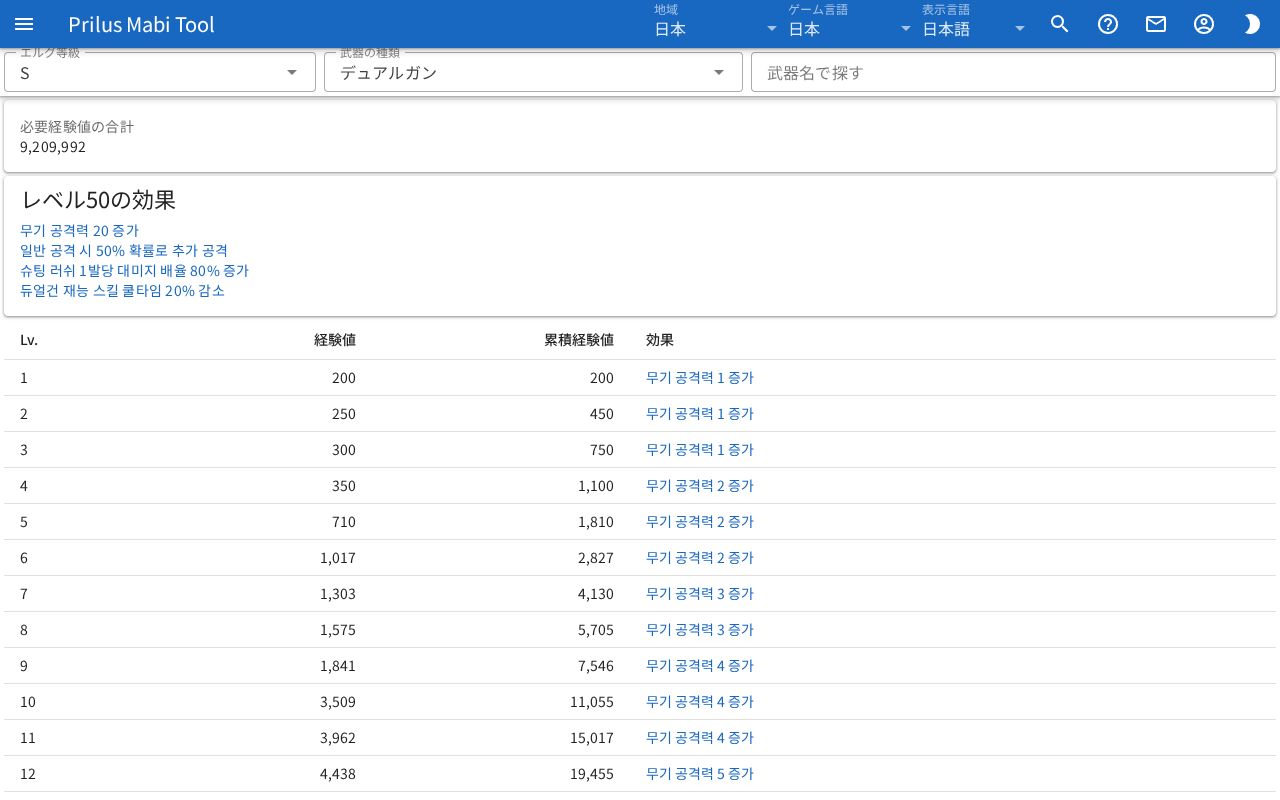Click the 必要経験値の合計 label
The width and height of the screenshot is (1280, 800).
77,127
